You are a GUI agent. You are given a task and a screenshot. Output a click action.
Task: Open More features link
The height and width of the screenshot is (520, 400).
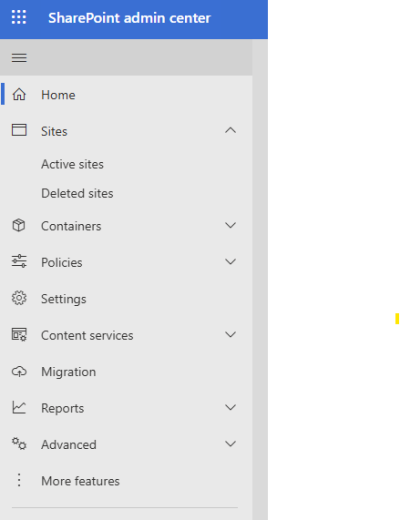pyautogui.click(x=80, y=481)
